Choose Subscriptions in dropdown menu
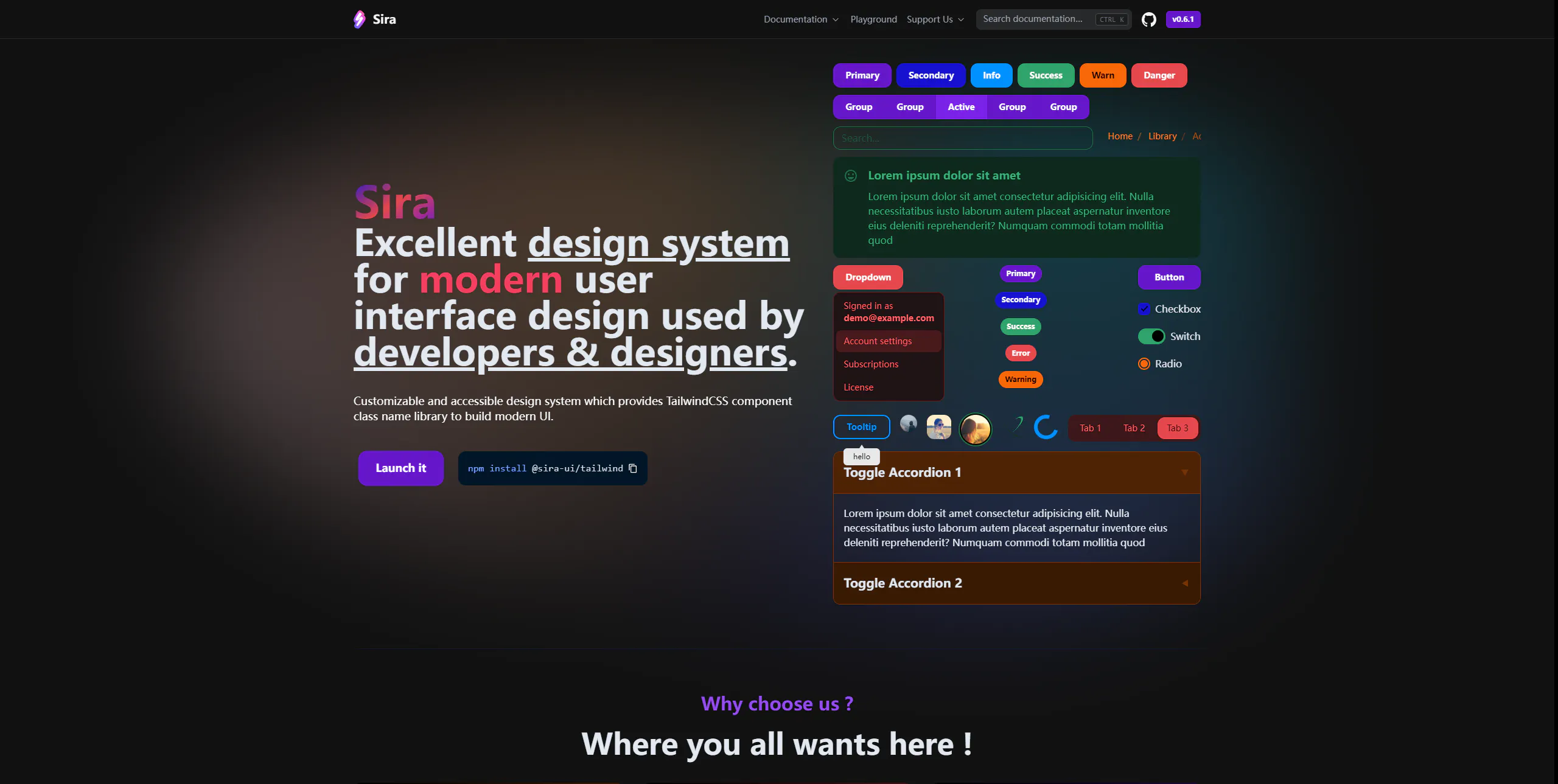The image size is (1558, 784). pos(889,364)
